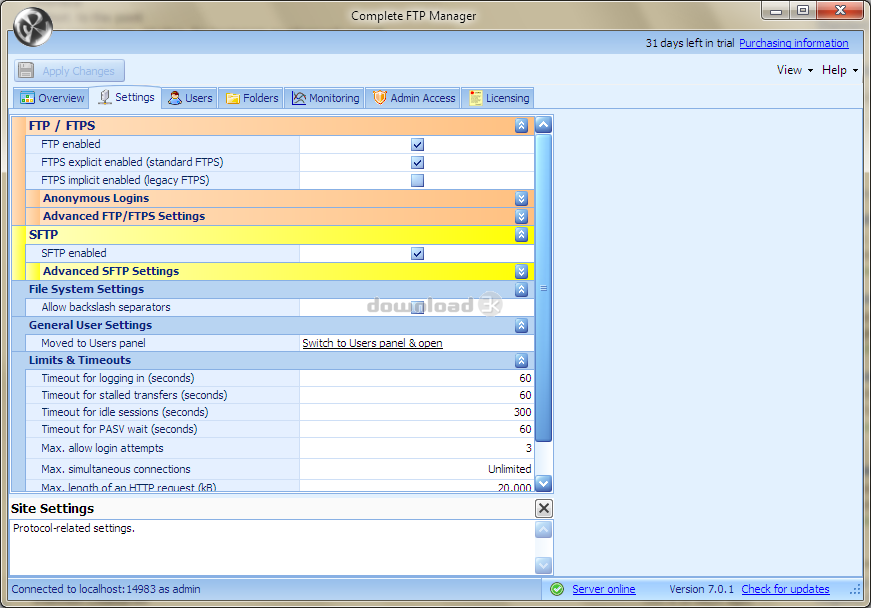
Task: Expand Advanced FTP/FTPS Settings section
Action: click(x=521, y=216)
